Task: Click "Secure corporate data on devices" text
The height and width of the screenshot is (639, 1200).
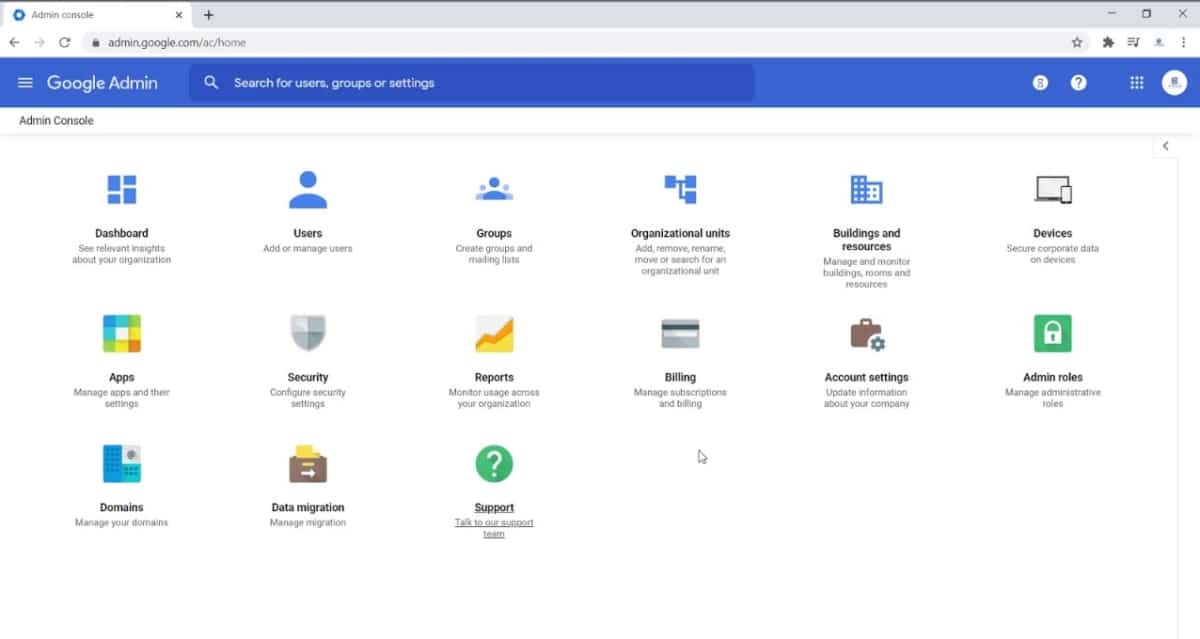Action: [x=1053, y=254]
